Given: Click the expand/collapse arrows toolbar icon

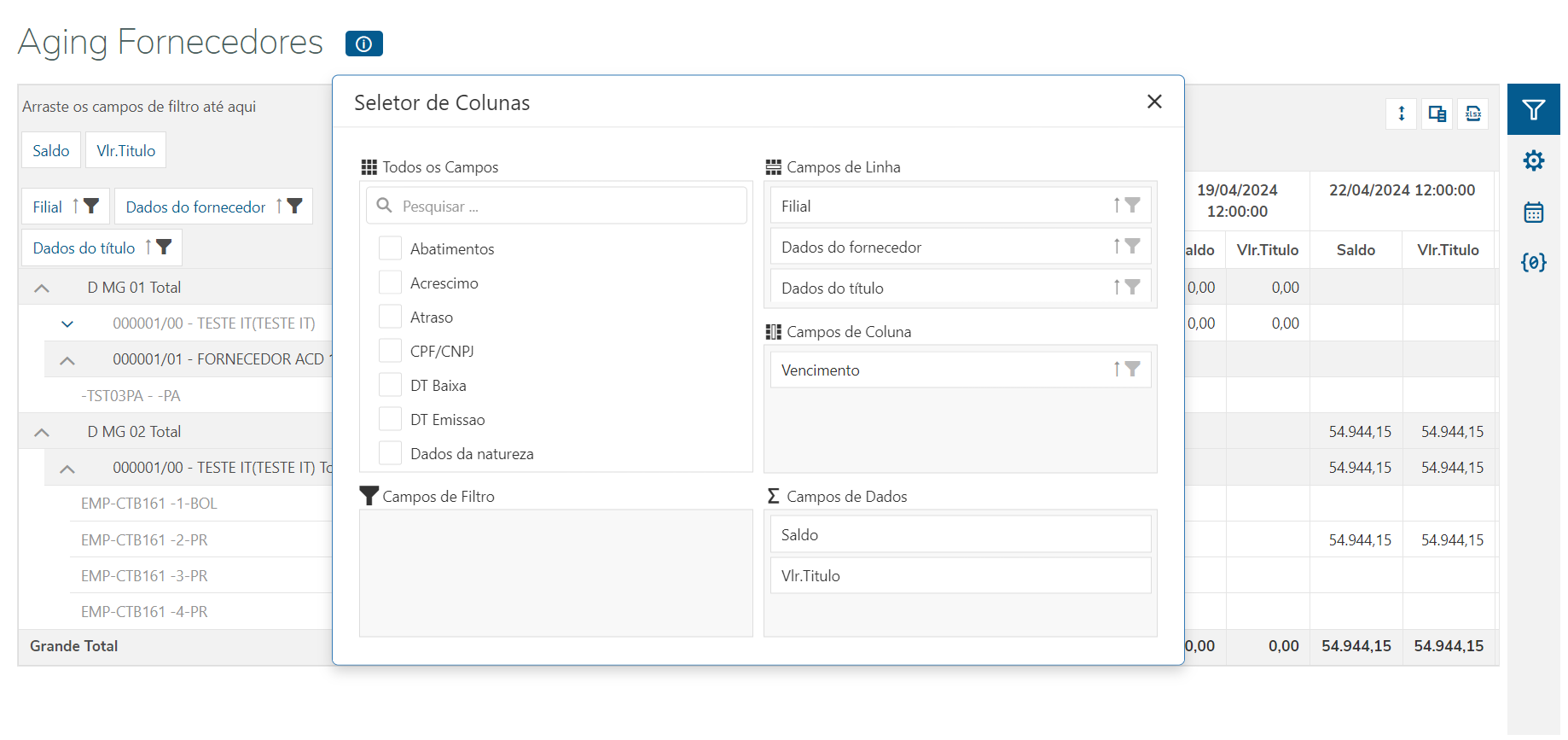Looking at the screenshot, I should pos(1402,114).
